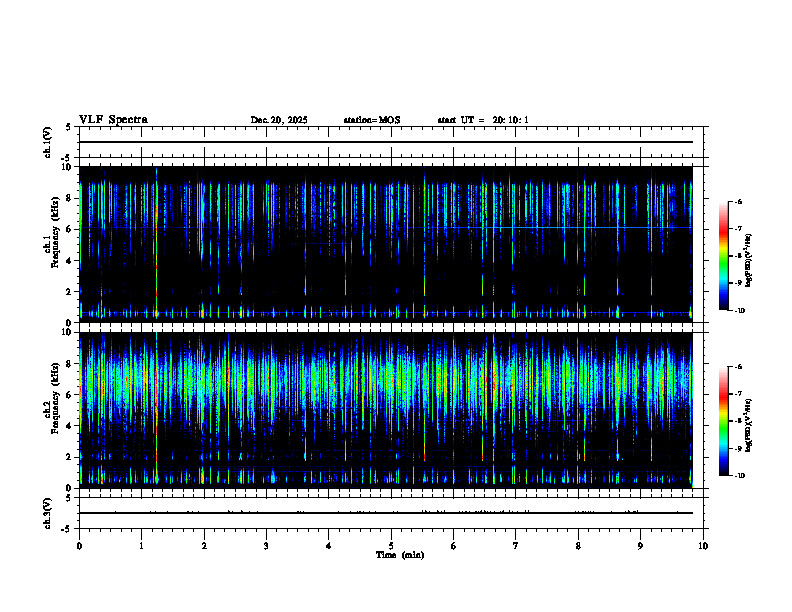Click the "3" minute tick label on the time axis
Viewport: 792px width, 612px height.
coord(266,546)
